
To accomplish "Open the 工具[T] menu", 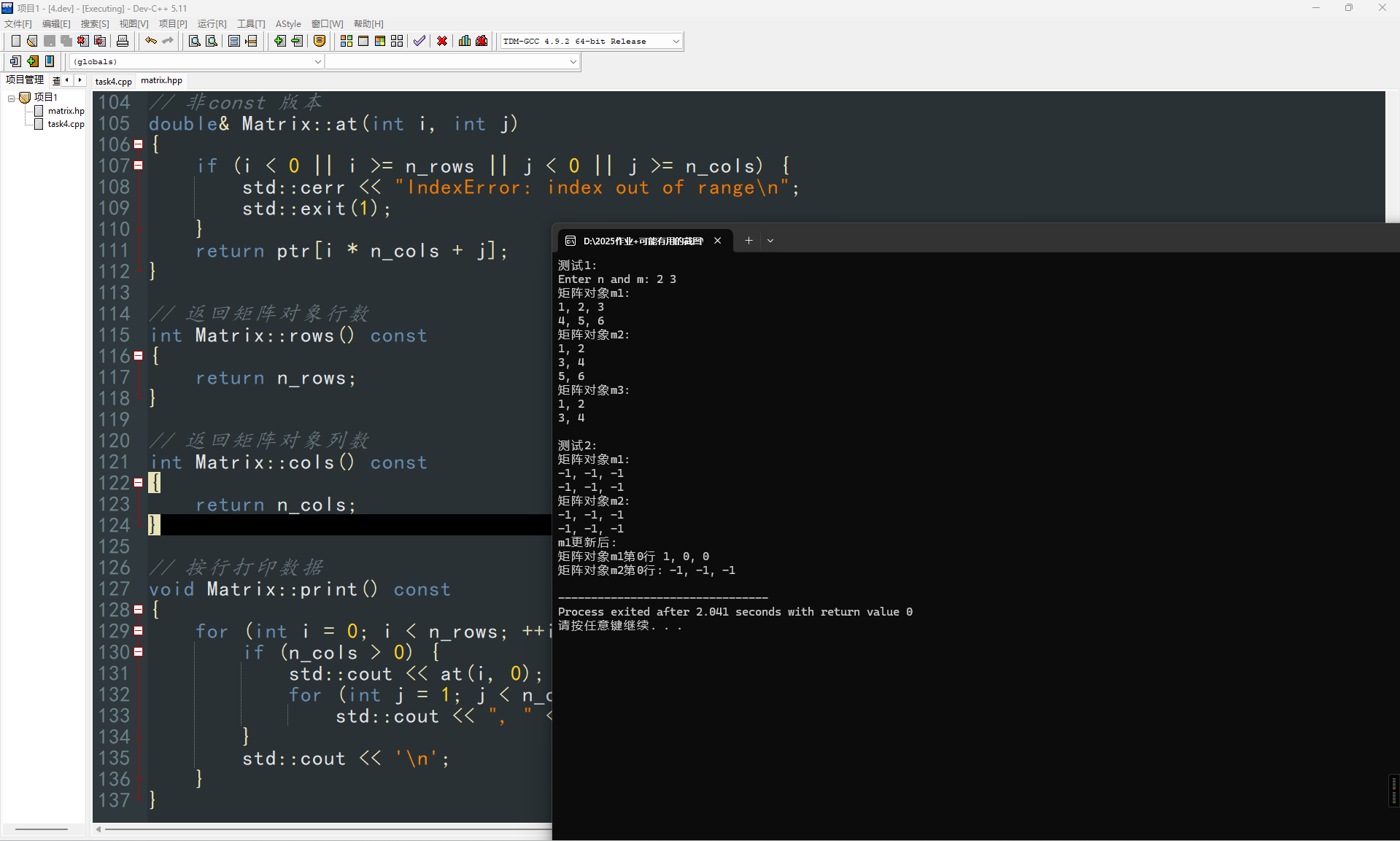I will point(251,24).
